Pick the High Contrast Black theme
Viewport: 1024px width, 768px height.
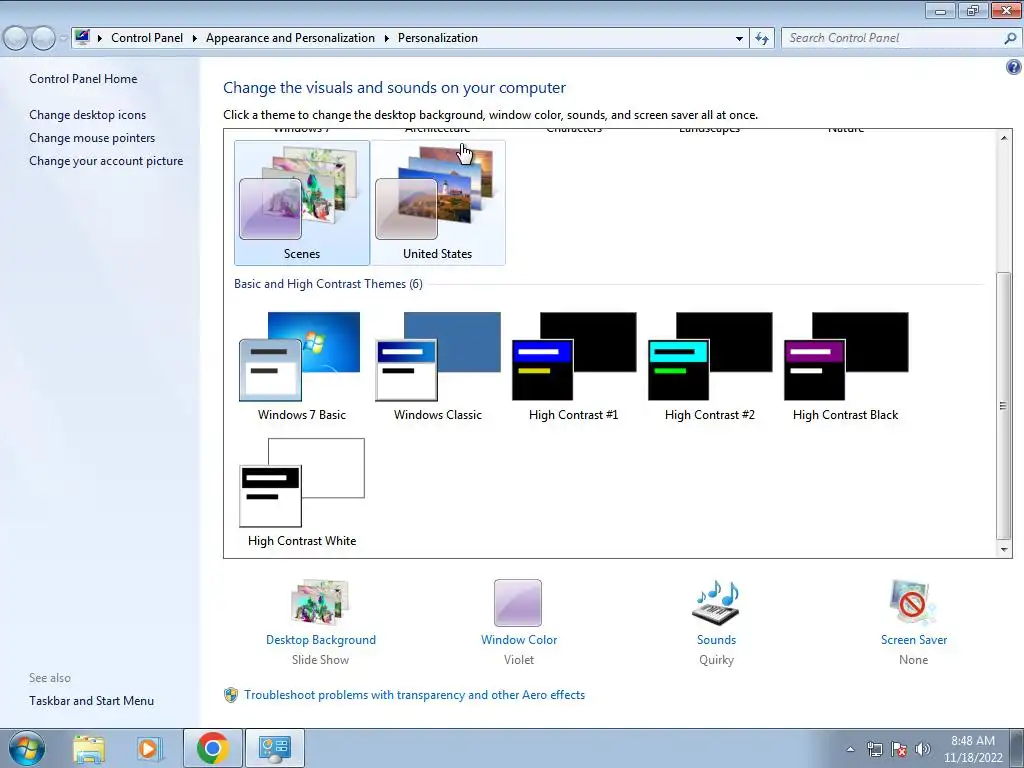(846, 366)
